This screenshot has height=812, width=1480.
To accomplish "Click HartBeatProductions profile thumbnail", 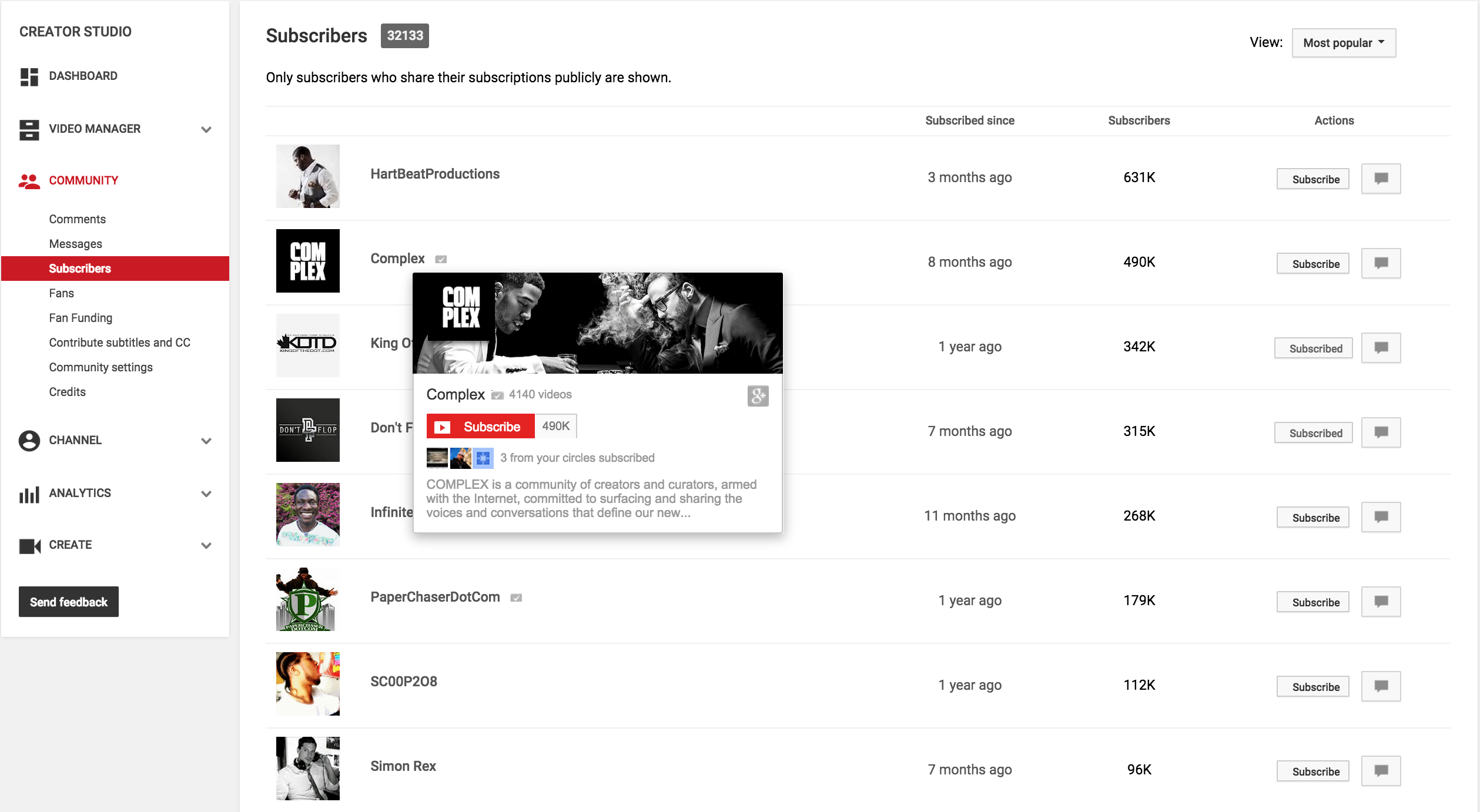I will (x=308, y=176).
